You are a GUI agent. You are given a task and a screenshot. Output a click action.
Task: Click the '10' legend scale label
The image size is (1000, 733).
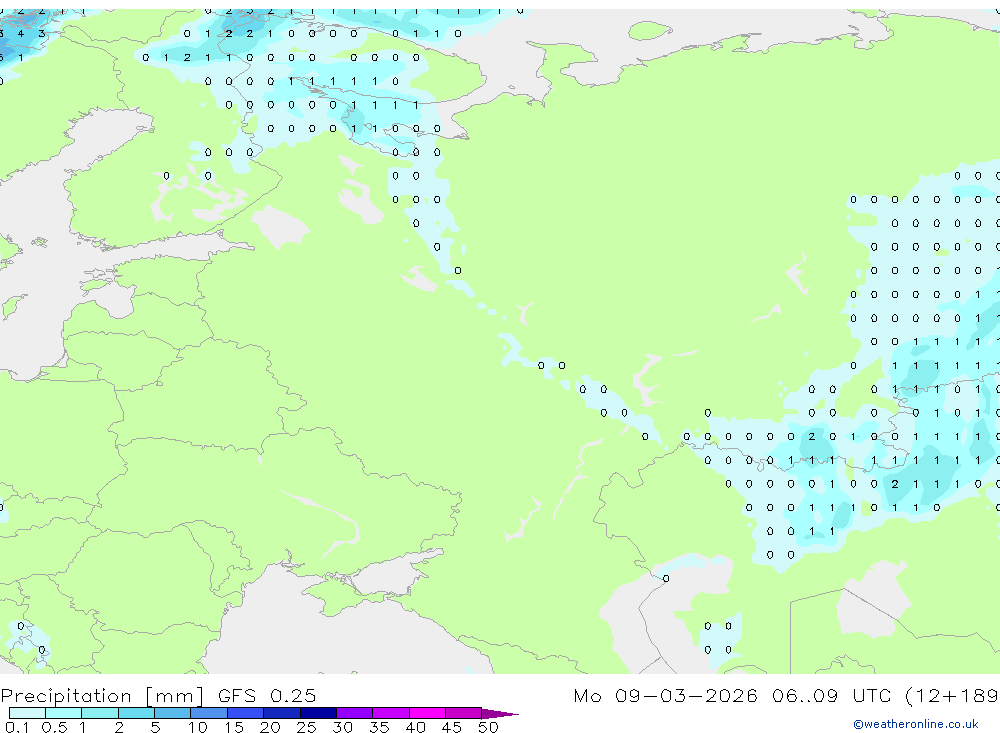pyautogui.click(x=198, y=727)
